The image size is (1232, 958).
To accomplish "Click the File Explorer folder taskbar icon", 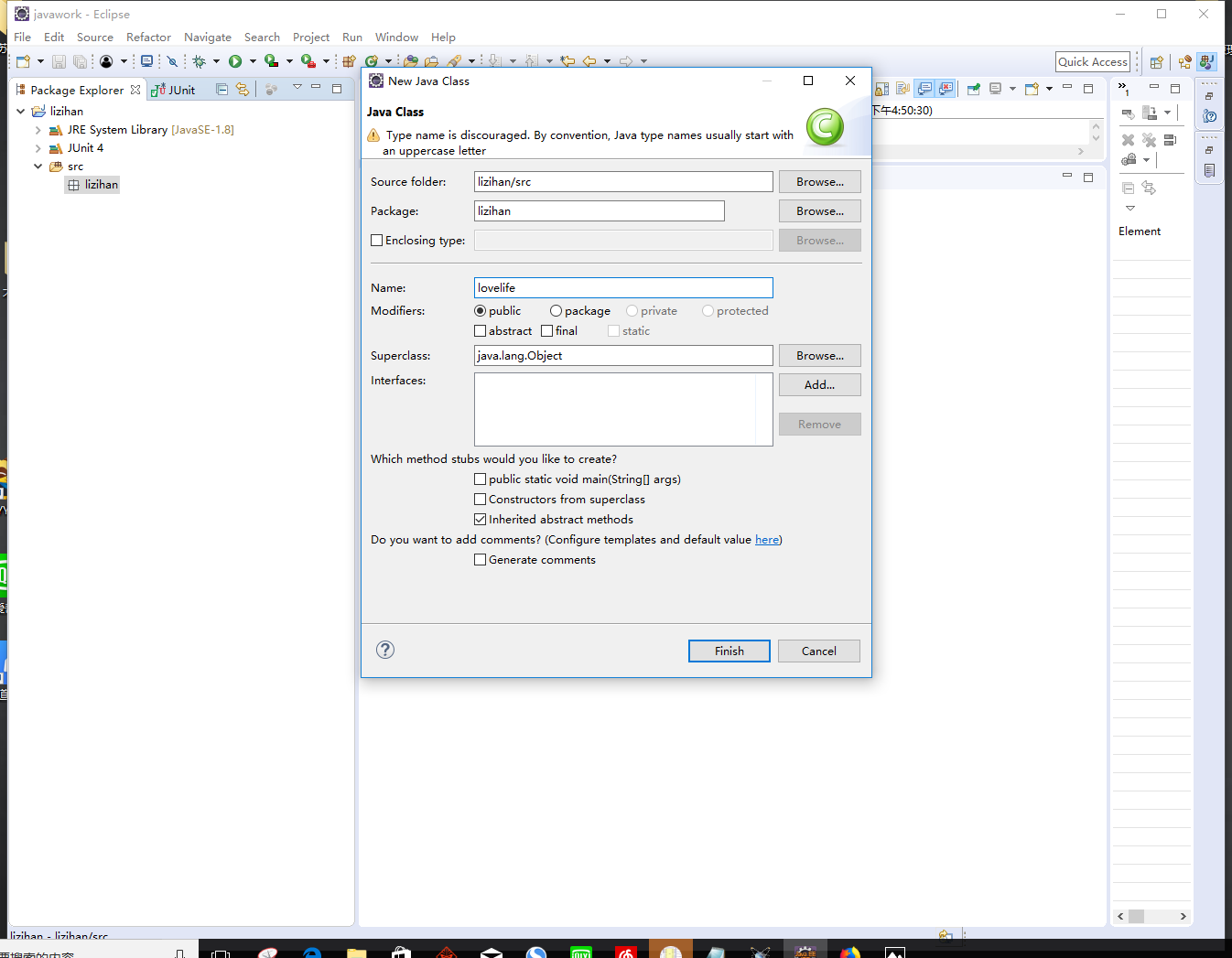I will click(x=357, y=953).
